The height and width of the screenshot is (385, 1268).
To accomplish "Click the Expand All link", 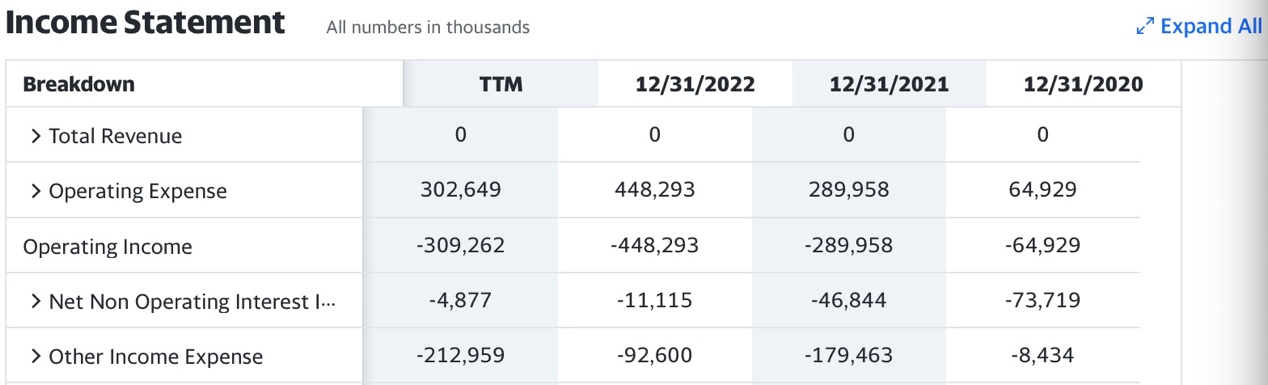I will point(1200,27).
